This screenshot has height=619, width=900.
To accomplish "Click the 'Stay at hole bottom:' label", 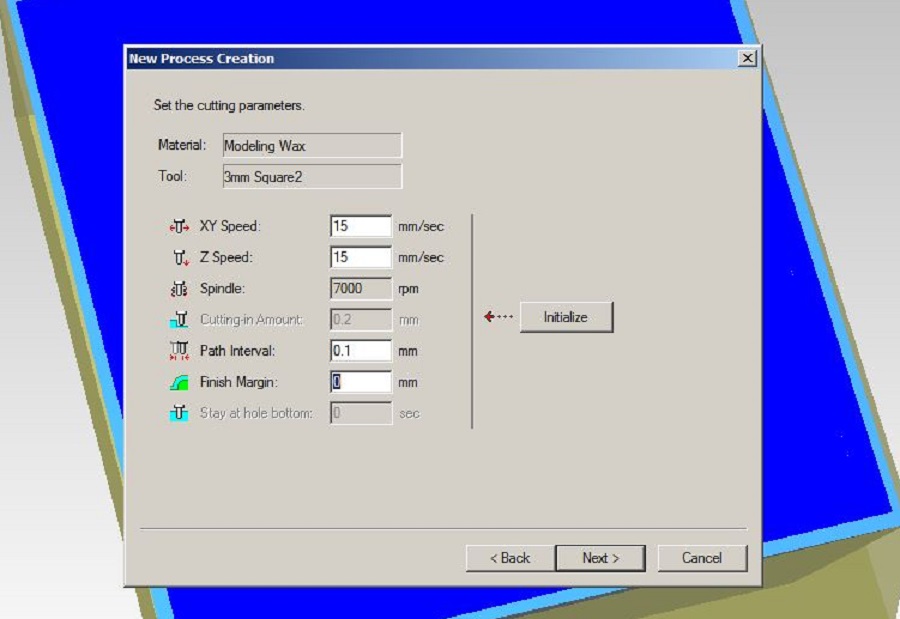I will pyautogui.click(x=256, y=413).
